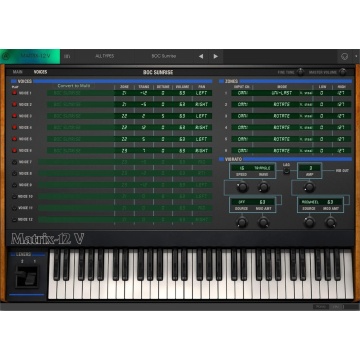Toggle Voice 4 play LED
The height and width of the screenshot is (360, 360).
[14, 127]
